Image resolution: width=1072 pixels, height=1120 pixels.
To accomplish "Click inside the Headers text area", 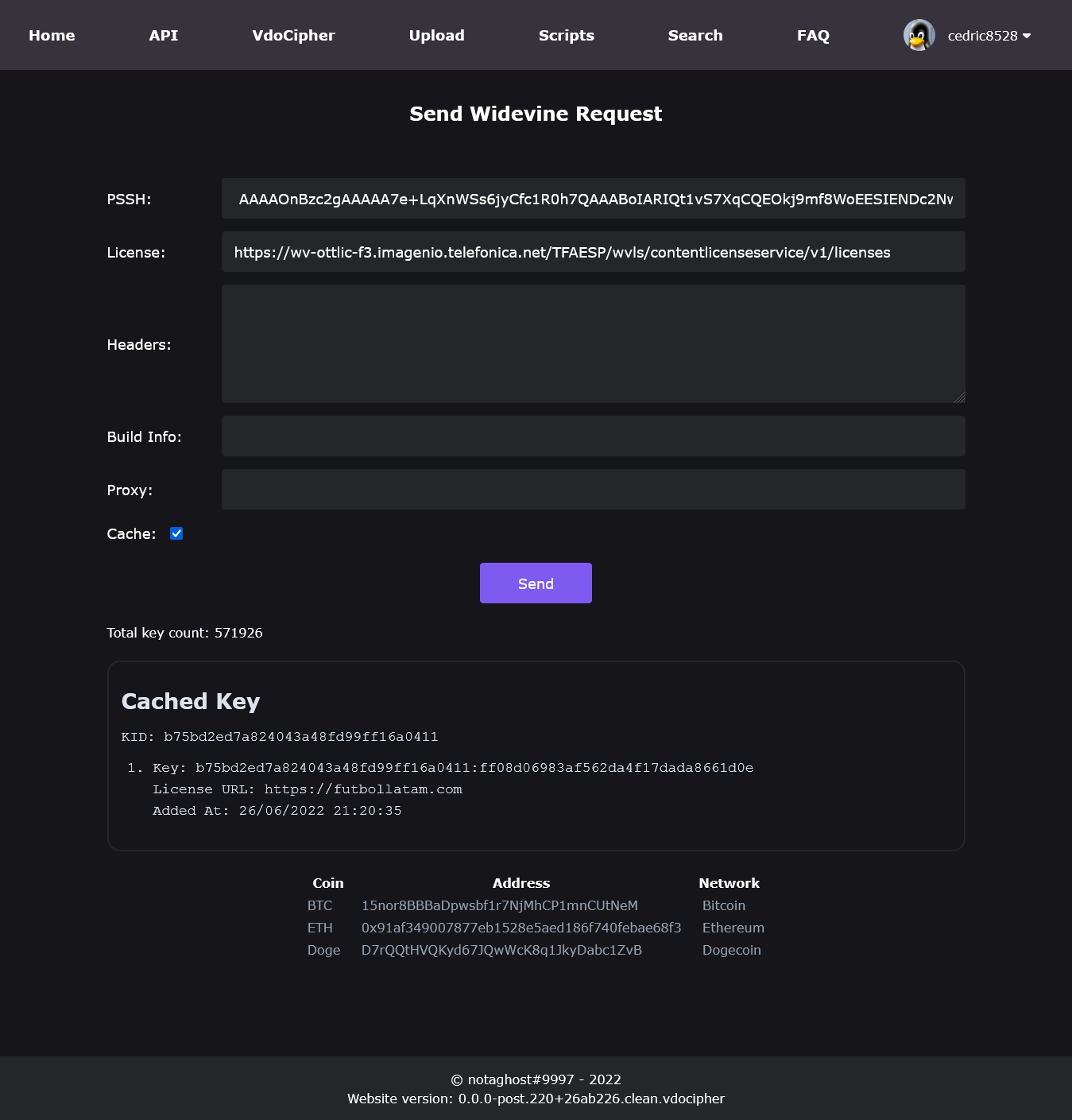I will (x=594, y=343).
